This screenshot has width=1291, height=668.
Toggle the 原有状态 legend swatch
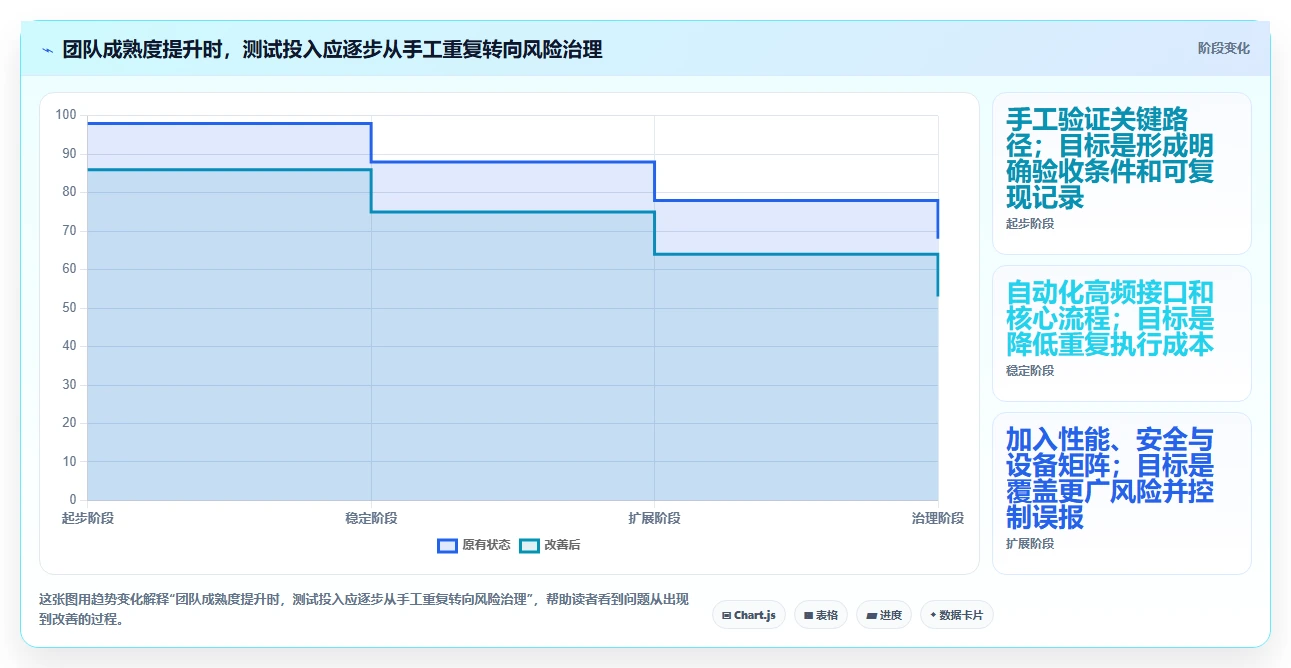pos(448,545)
